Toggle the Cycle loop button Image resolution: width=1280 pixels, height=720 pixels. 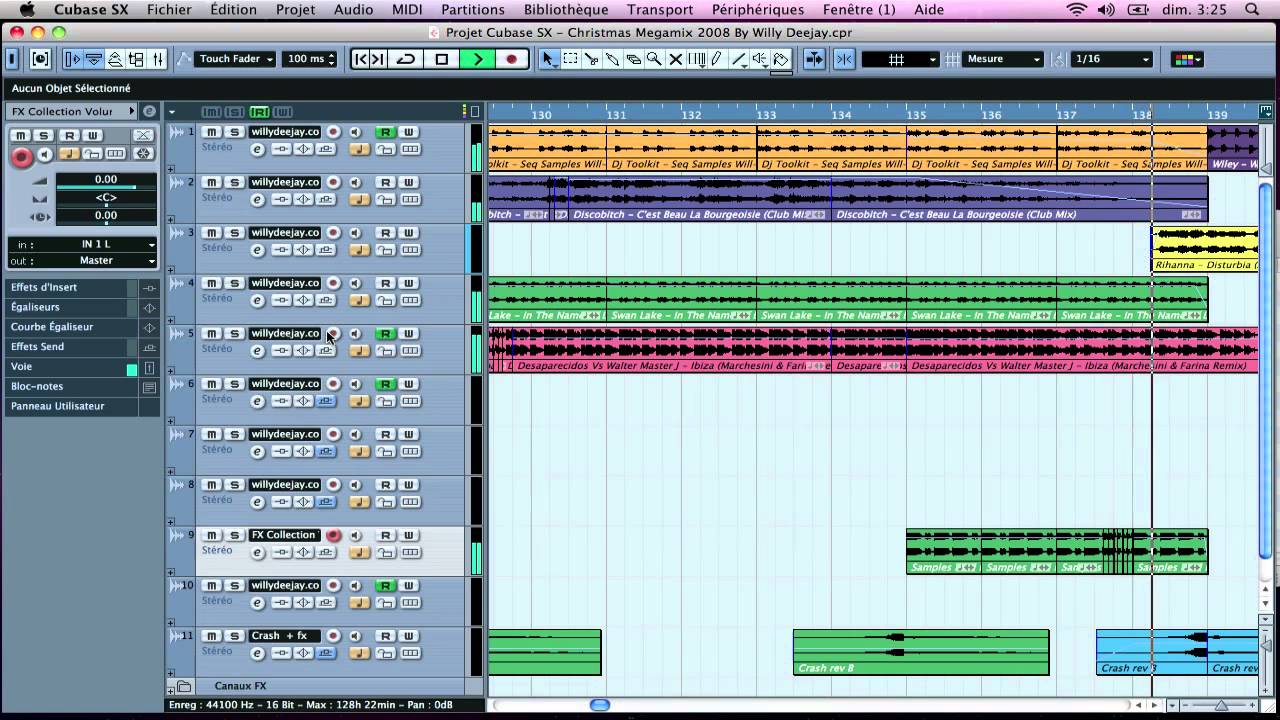(x=405, y=59)
